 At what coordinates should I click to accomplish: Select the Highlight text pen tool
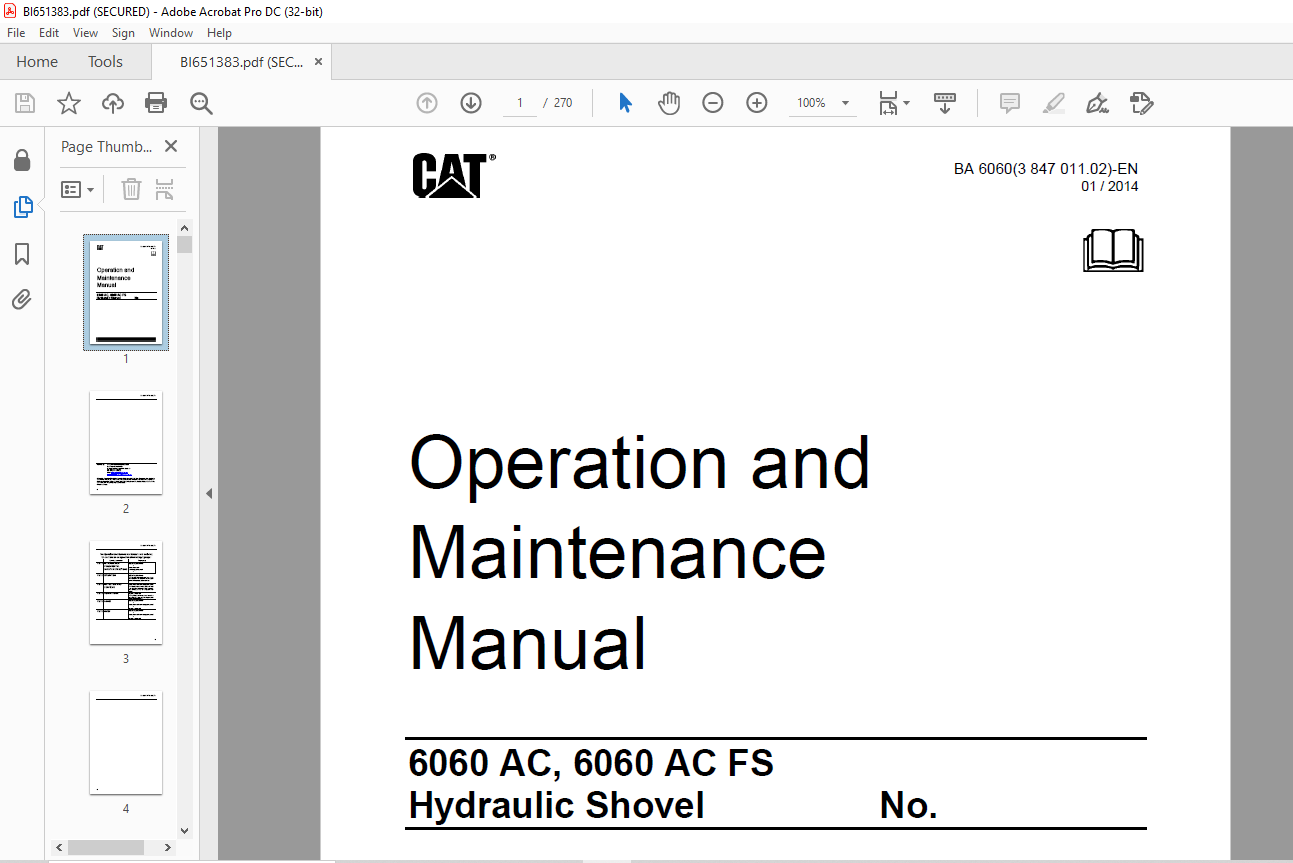[x=1053, y=103]
